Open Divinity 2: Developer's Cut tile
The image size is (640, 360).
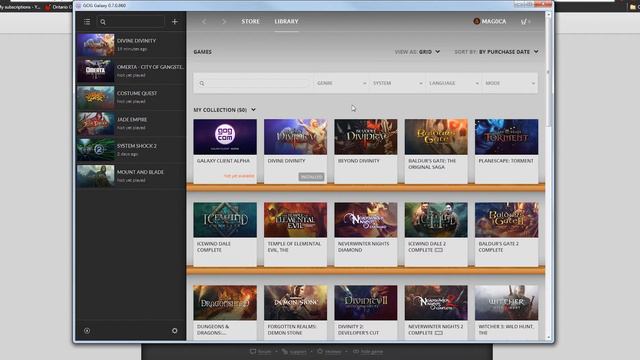click(x=366, y=312)
